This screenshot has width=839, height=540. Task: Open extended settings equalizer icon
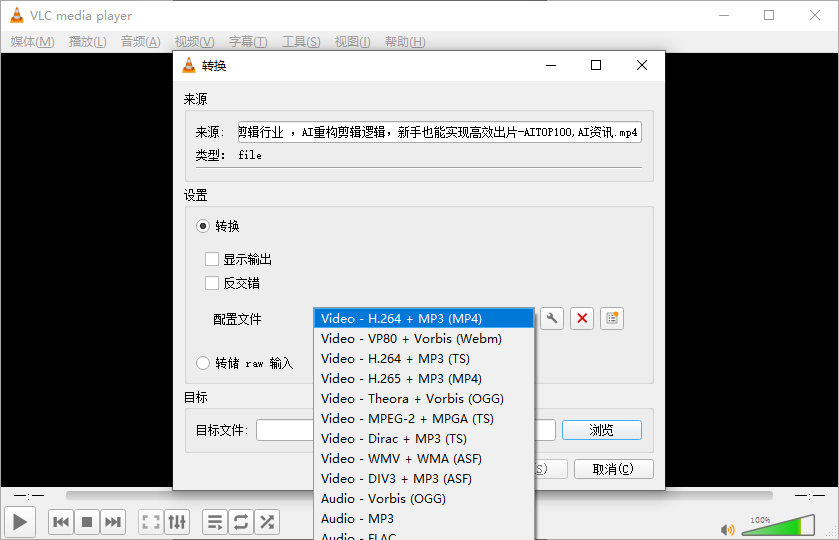click(177, 522)
